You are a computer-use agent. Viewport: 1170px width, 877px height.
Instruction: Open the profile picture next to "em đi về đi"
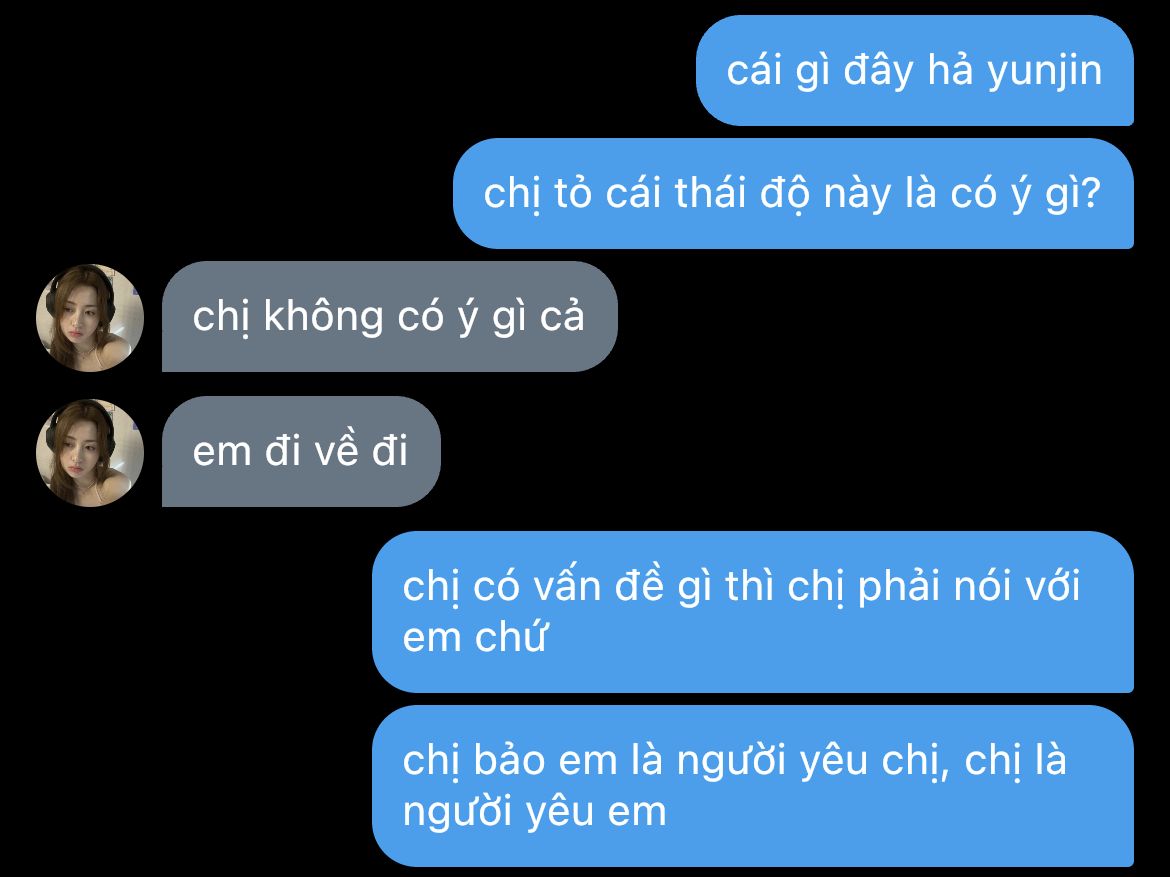coord(90,452)
